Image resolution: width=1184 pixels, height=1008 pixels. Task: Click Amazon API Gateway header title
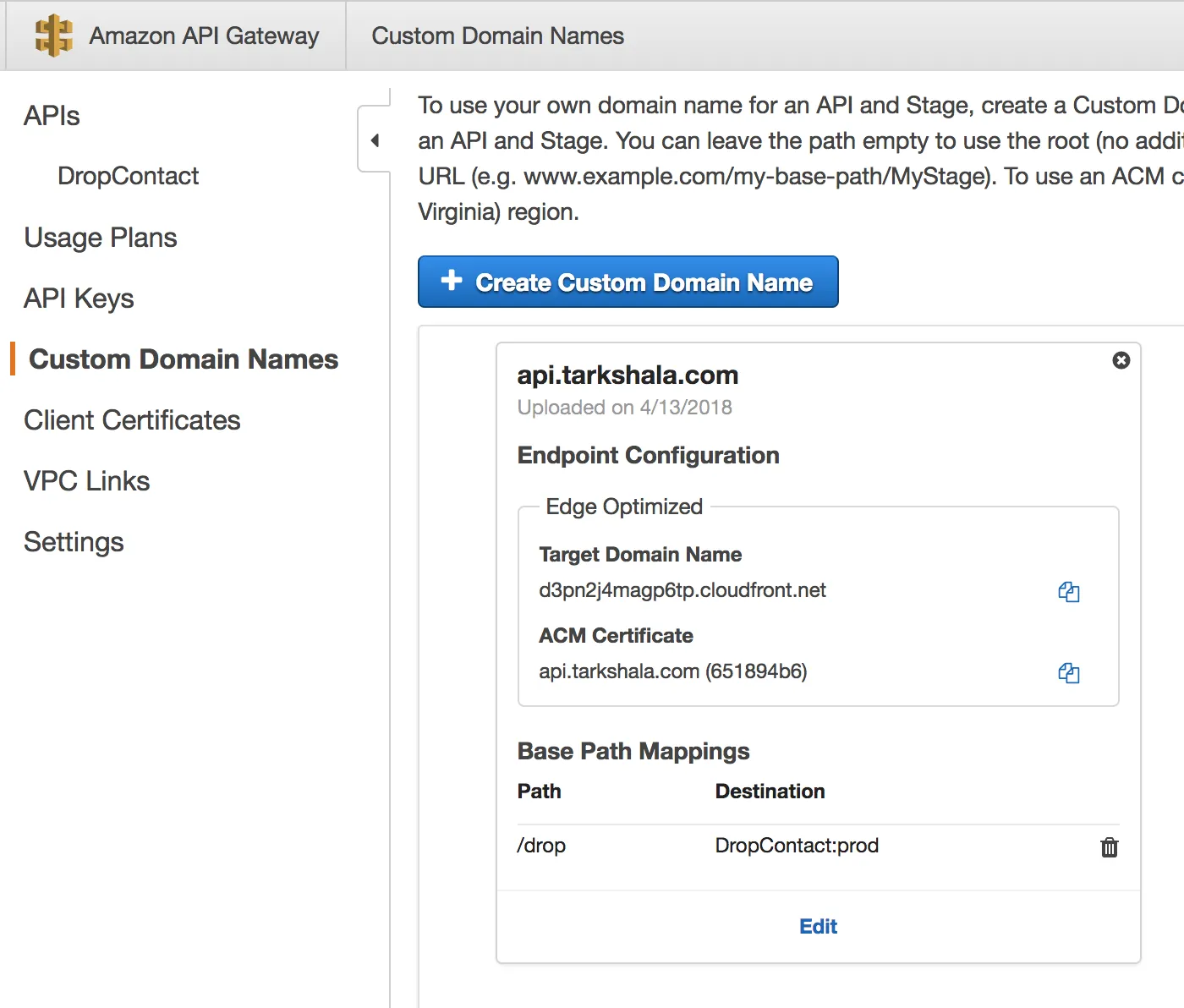[204, 36]
